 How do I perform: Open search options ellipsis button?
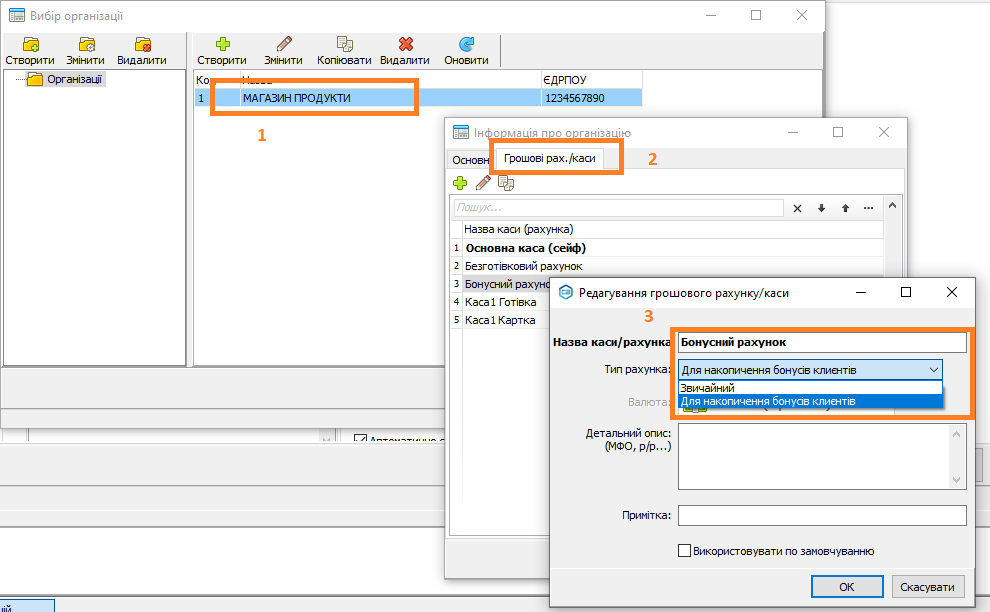point(869,208)
